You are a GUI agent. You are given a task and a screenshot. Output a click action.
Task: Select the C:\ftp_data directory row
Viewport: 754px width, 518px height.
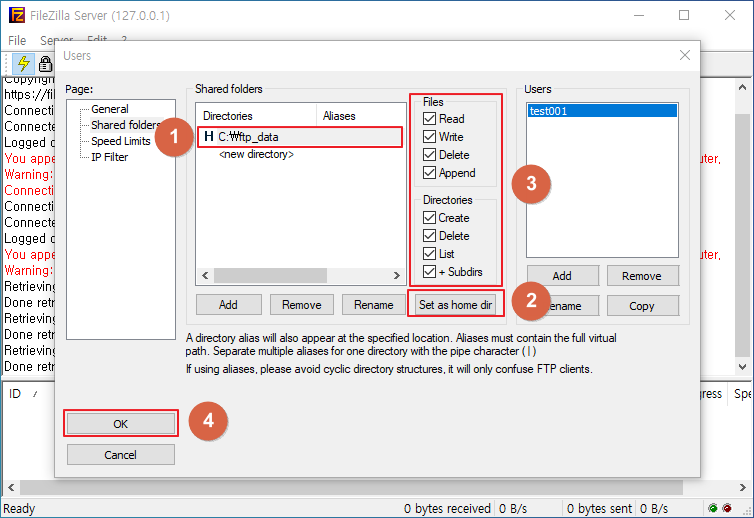coord(300,137)
